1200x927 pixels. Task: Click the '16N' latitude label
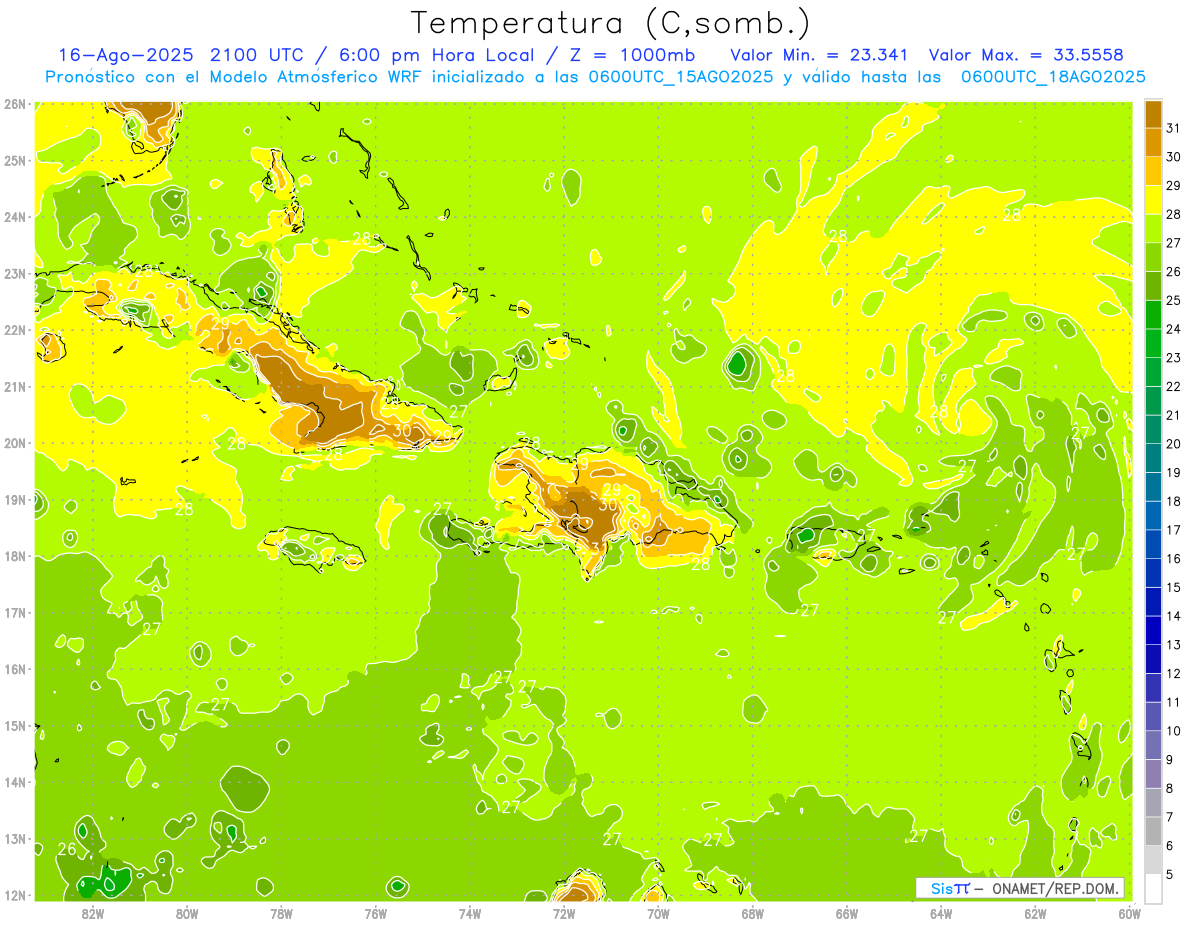15,669
